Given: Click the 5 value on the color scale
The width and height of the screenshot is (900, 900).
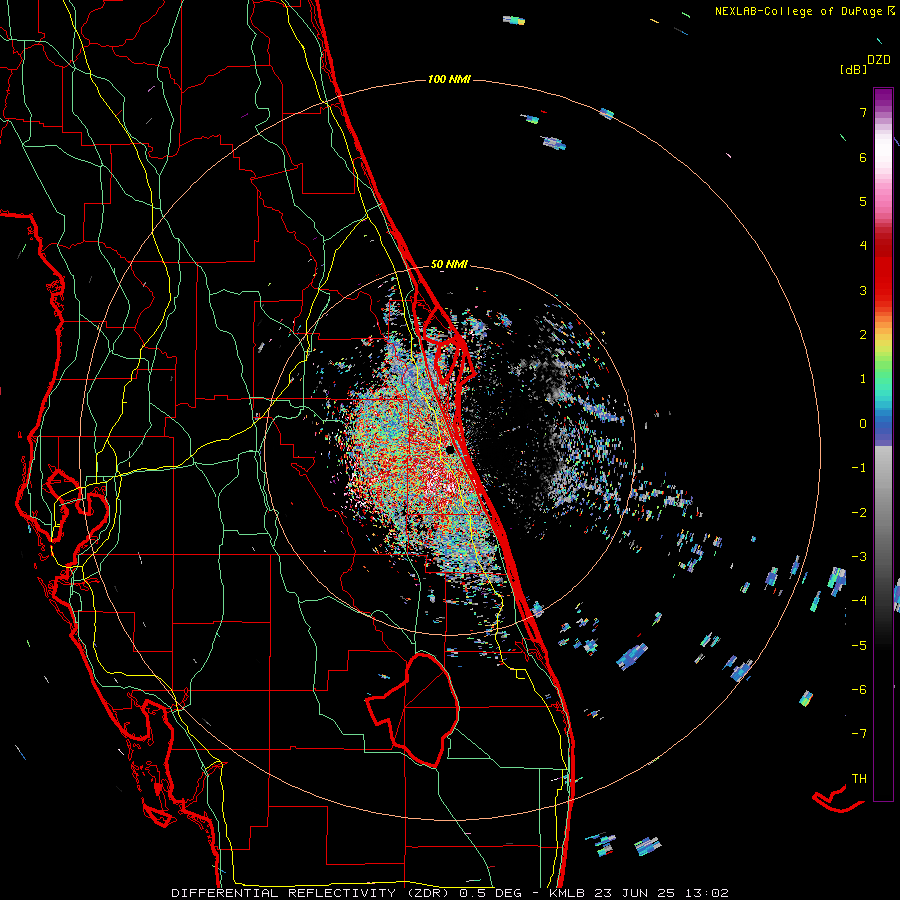Looking at the screenshot, I should tap(863, 201).
